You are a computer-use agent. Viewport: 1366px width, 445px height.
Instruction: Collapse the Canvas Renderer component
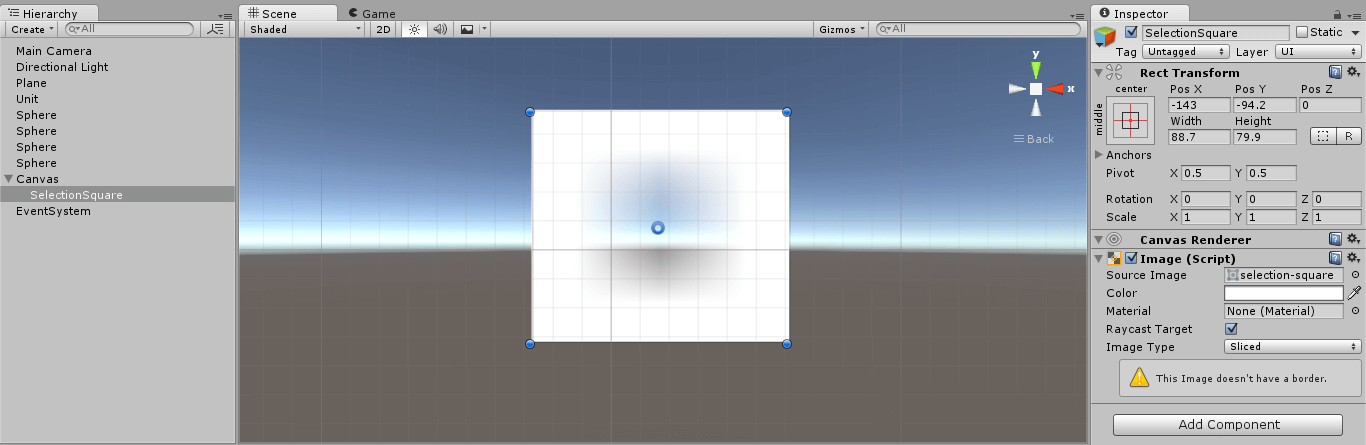point(1099,240)
